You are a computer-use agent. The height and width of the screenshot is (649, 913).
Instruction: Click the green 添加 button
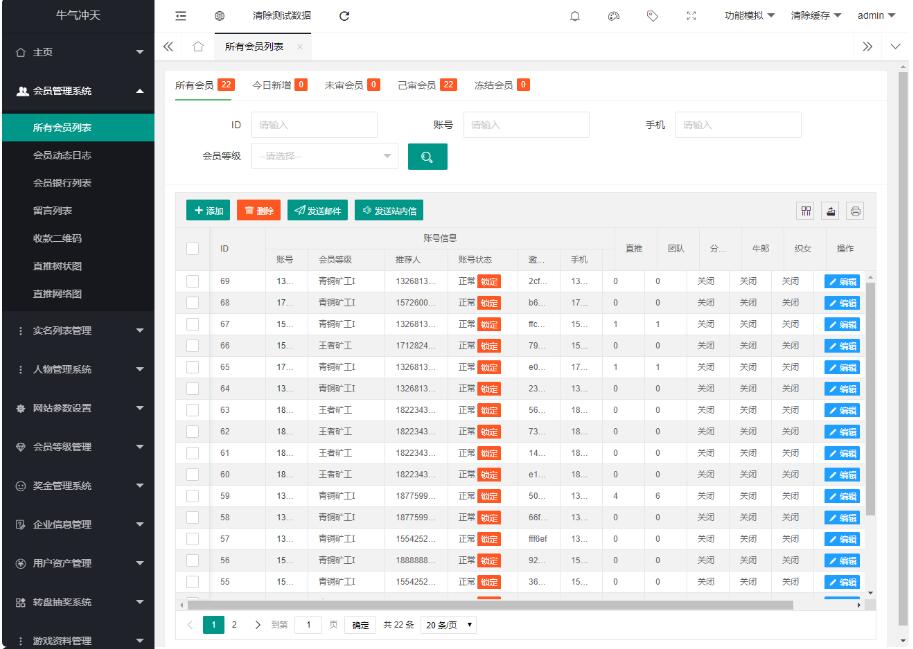coord(209,209)
